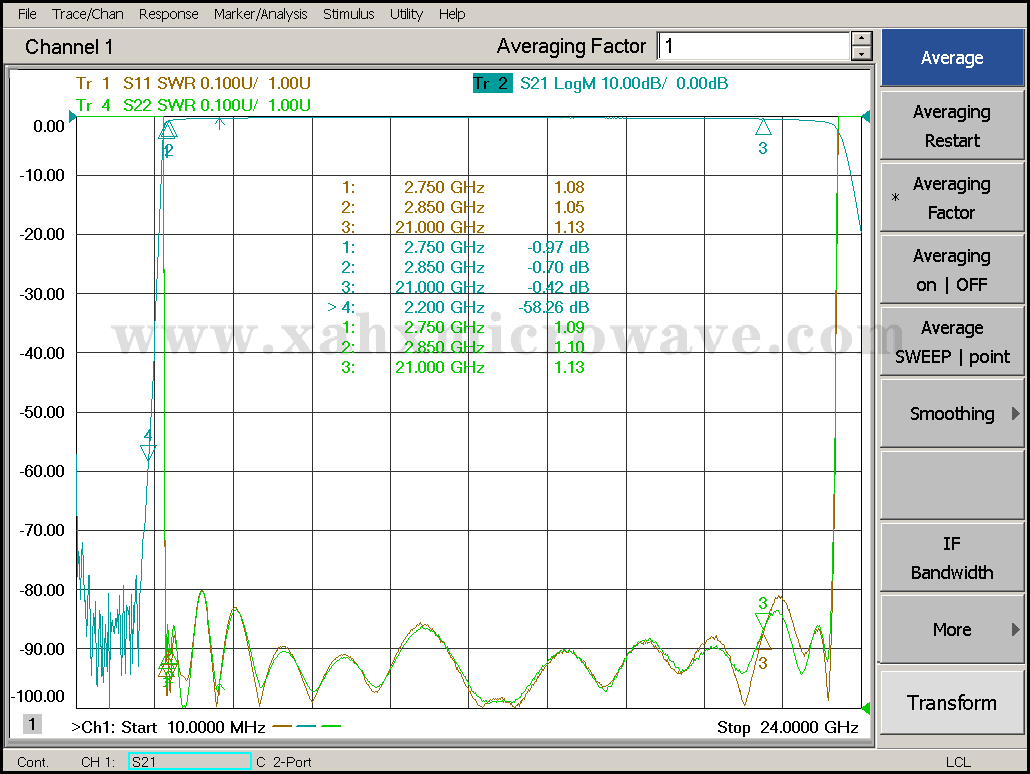1030x774 pixels.
Task: Click the C 2-Port calibration status
Action: (x=284, y=762)
